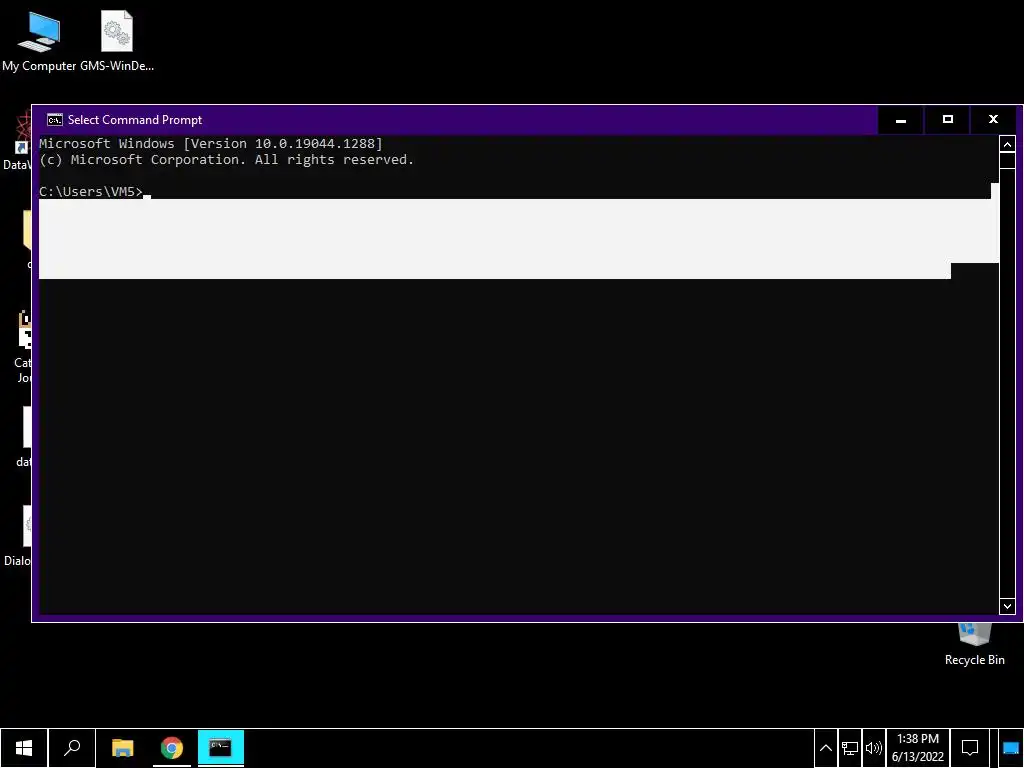Close the Command Prompt window
This screenshot has height=768, width=1024.
tap(993, 120)
